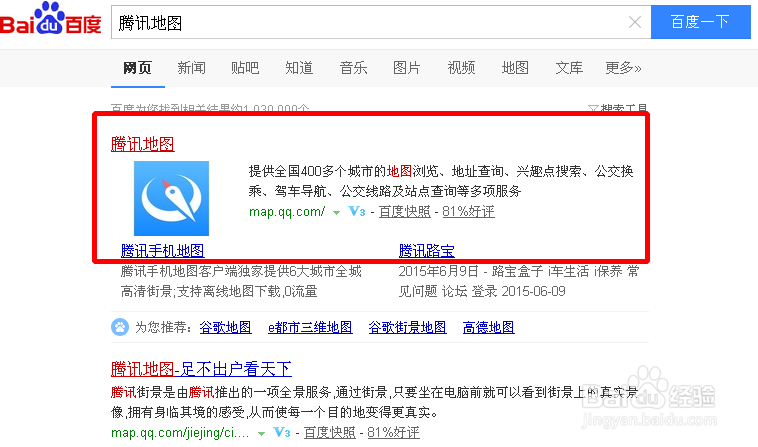Image resolution: width=758 pixels, height=447 pixels.
Task: Open the first 腾讯地图 result title
Action: [x=143, y=144]
